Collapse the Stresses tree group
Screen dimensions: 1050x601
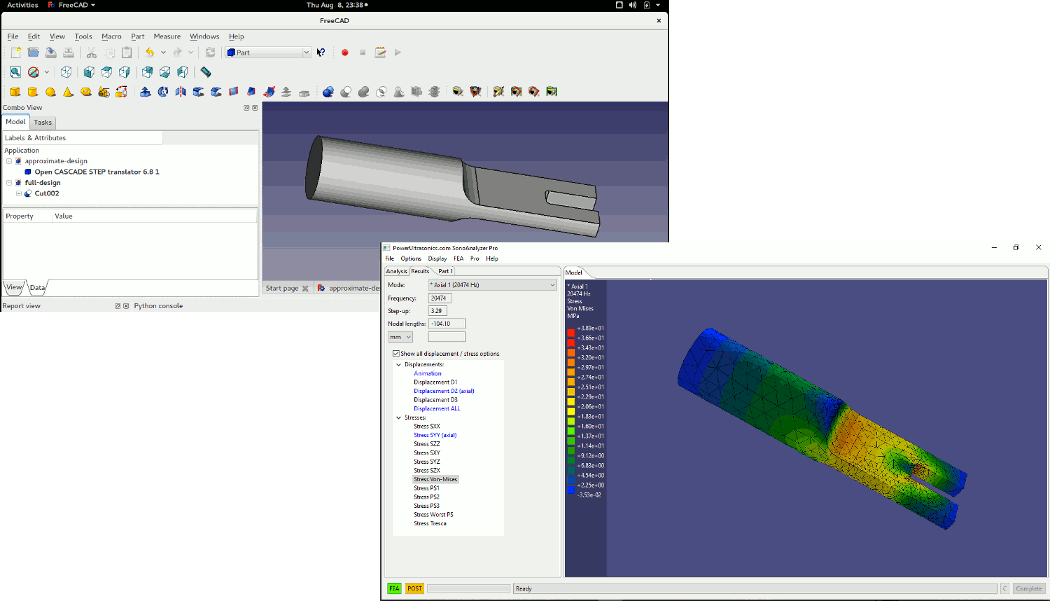click(398, 417)
